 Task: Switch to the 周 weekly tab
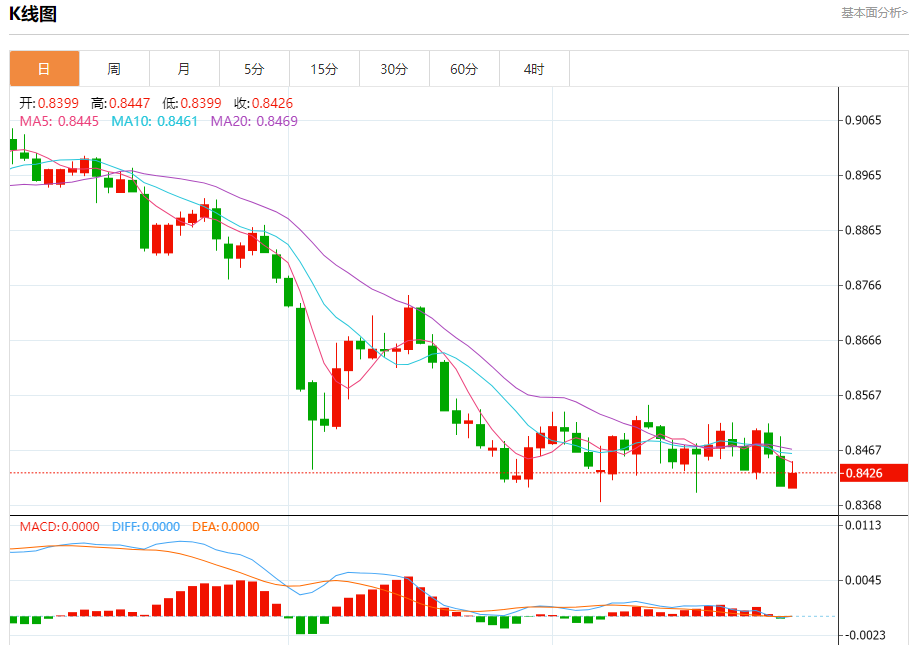(x=114, y=69)
